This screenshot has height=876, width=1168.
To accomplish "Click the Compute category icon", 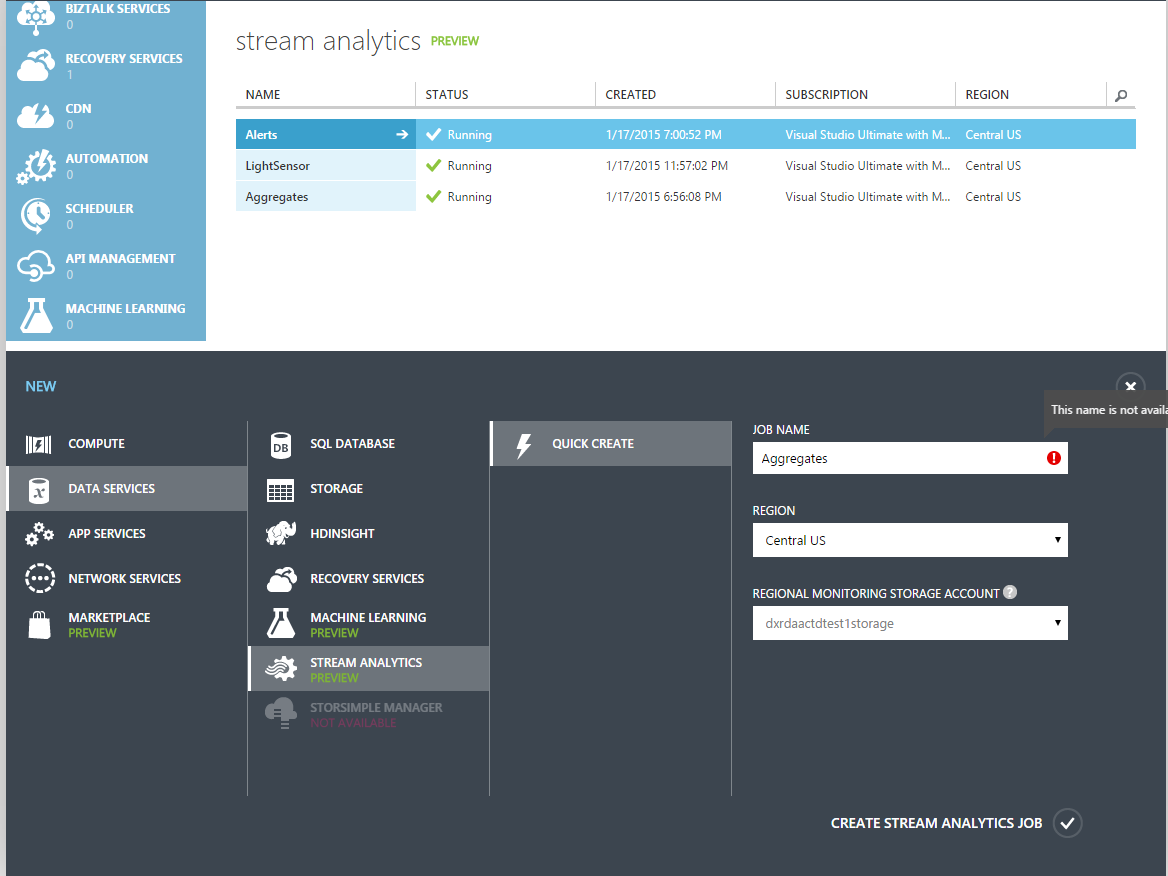I will pyautogui.click(x=39, y=445).
